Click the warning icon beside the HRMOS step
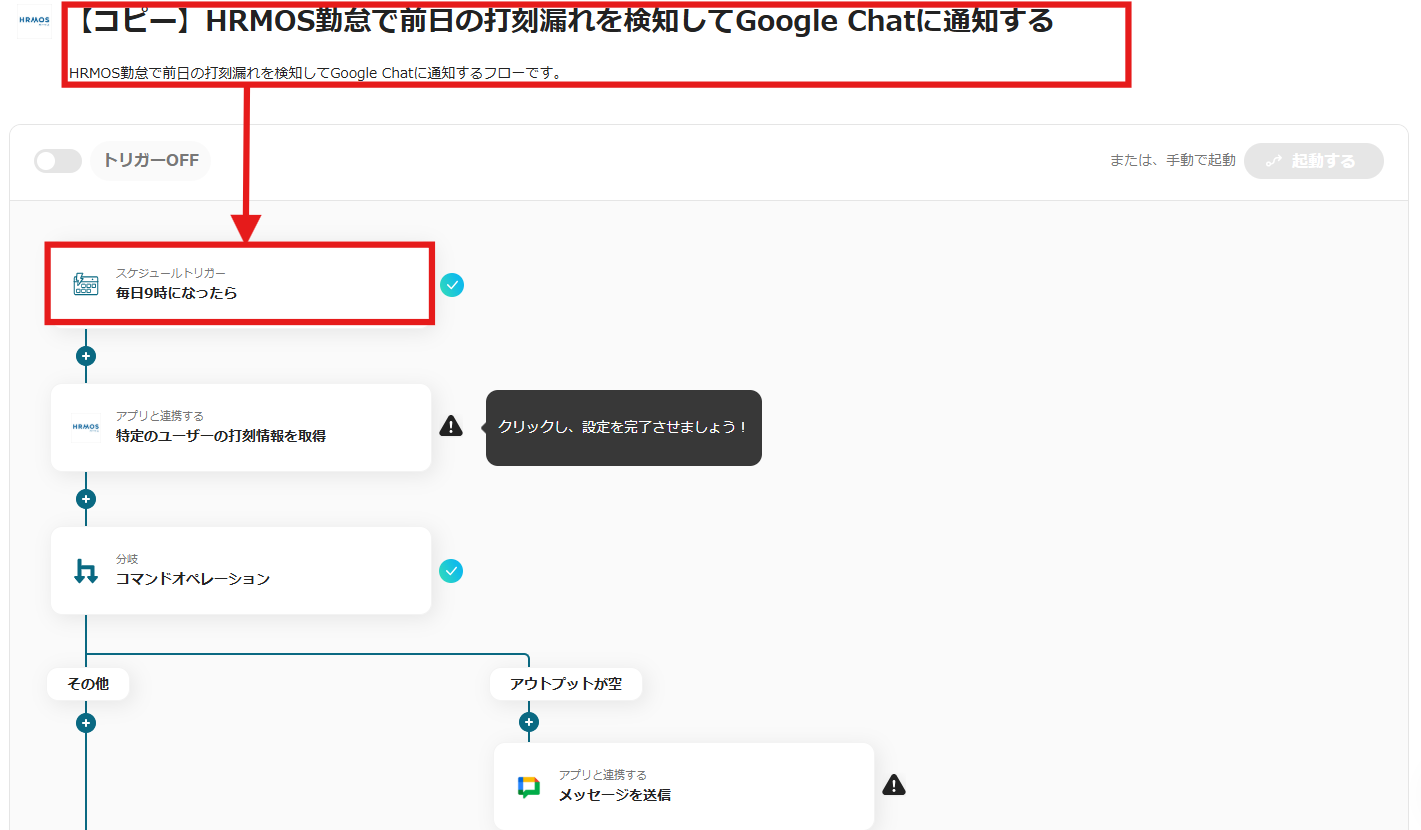Screen dimensions: 1421x830 pyautogui.click(x=452, y=427)
